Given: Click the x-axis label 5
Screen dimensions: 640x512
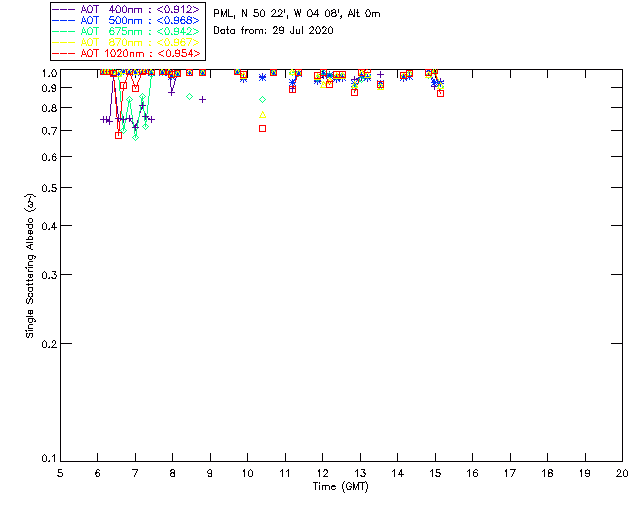Looking at the screenshot, I should tap(60, 473).
